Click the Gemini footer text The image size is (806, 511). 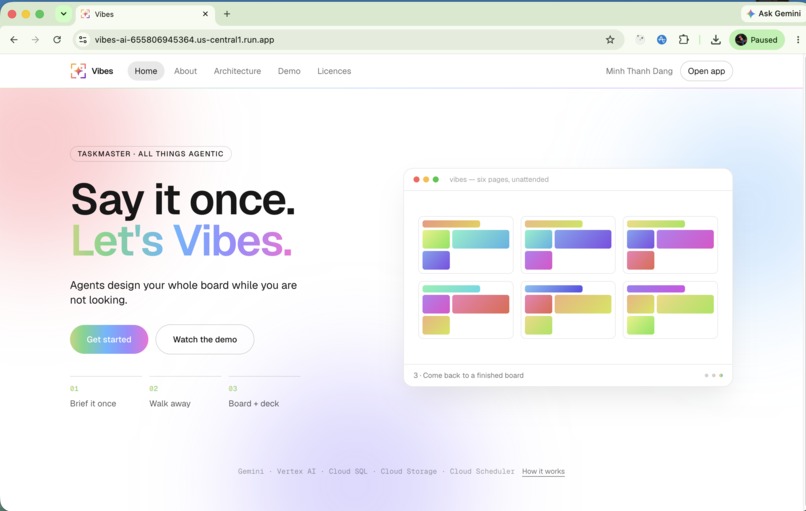(x=251, y=471)
